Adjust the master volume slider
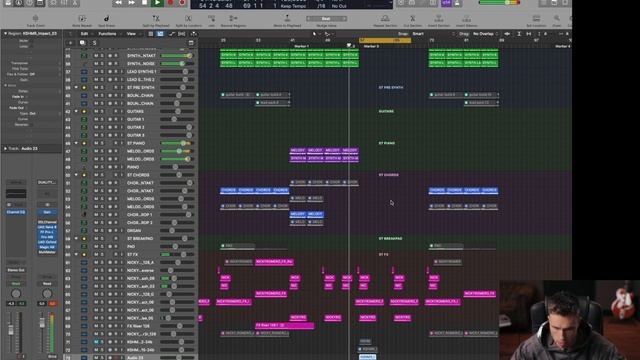Image resolution: width=640 pixels, height=360 pixels. (499, 3)
